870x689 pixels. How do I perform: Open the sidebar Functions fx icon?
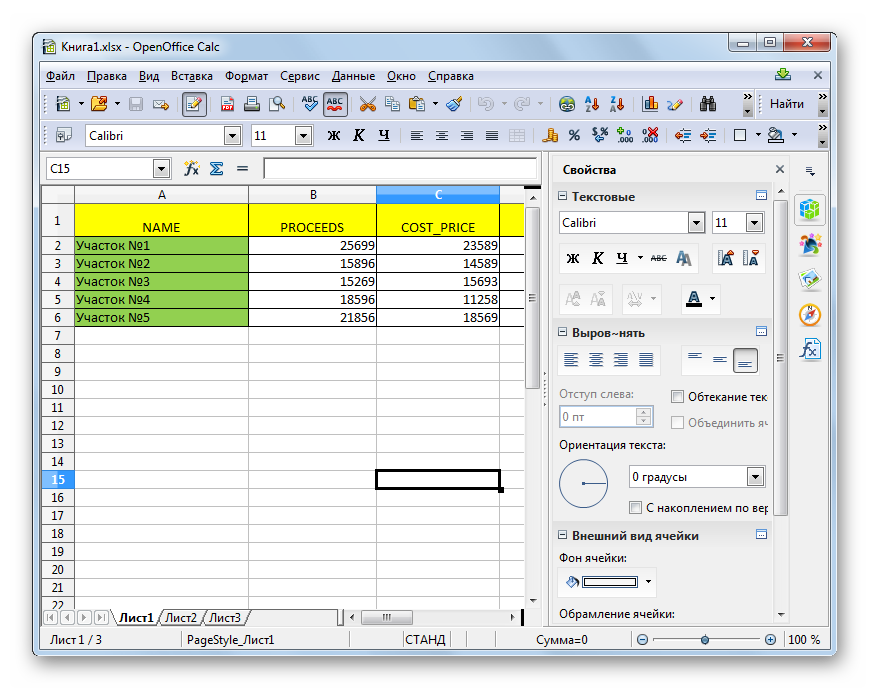pyautogui.click(x=810, y=349)
